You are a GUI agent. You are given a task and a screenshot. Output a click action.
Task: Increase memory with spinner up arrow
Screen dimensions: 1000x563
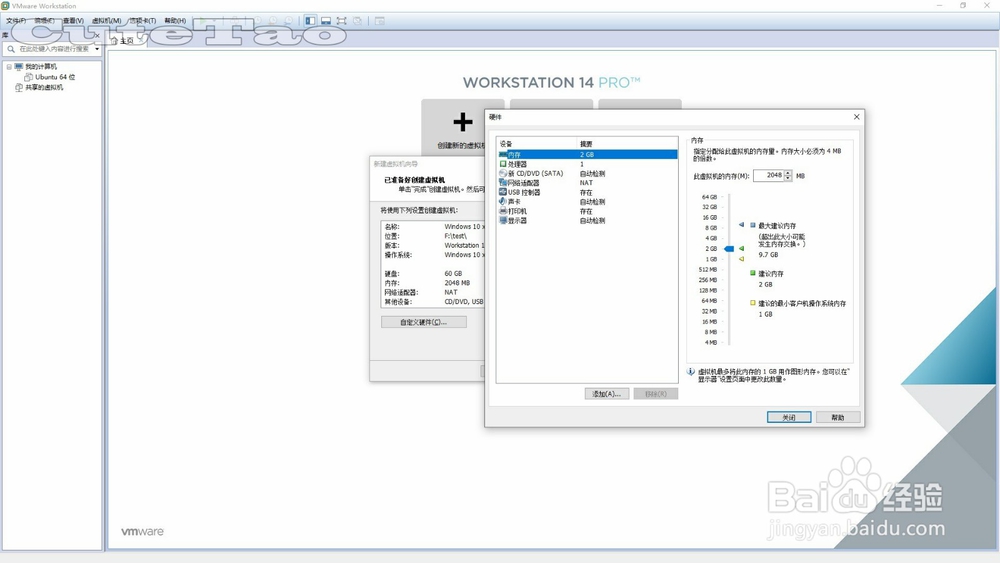click(x=788, y=173)
